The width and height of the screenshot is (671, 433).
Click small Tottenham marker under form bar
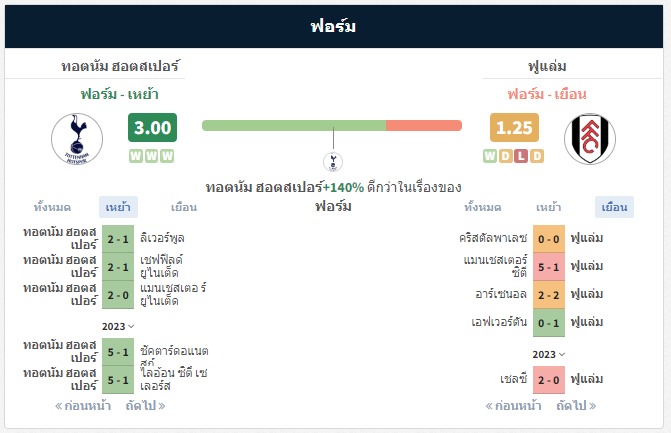tap(333, 162)
